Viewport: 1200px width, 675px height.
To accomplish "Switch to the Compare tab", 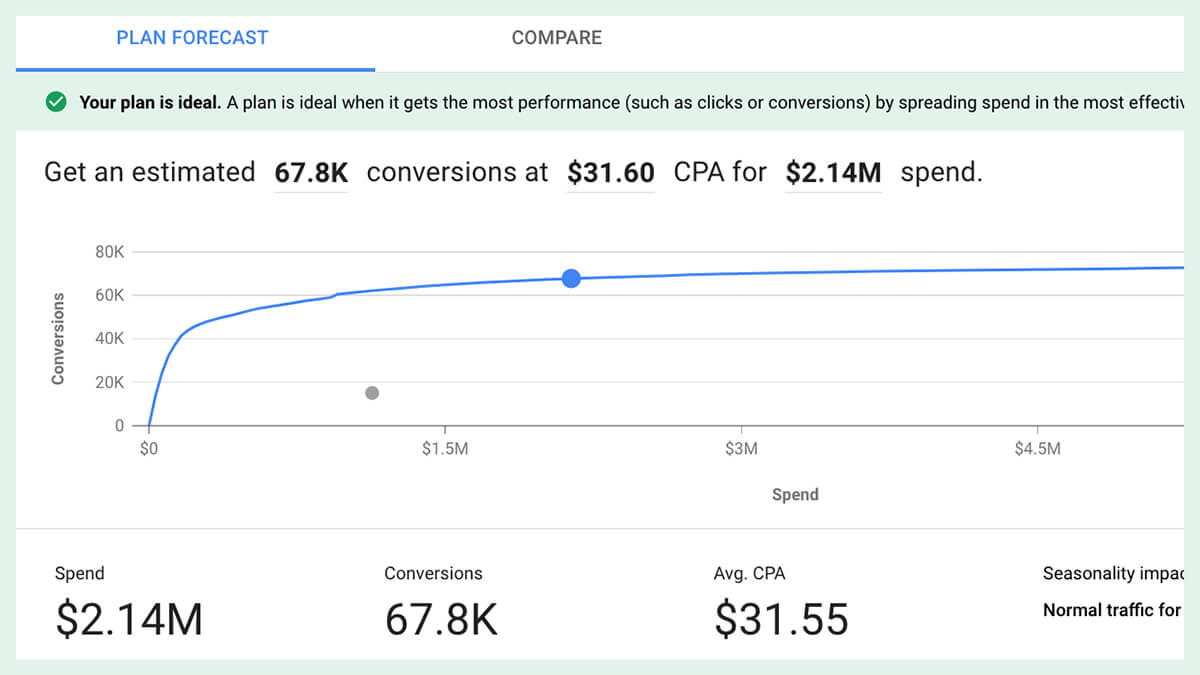I will pos(556,37).
